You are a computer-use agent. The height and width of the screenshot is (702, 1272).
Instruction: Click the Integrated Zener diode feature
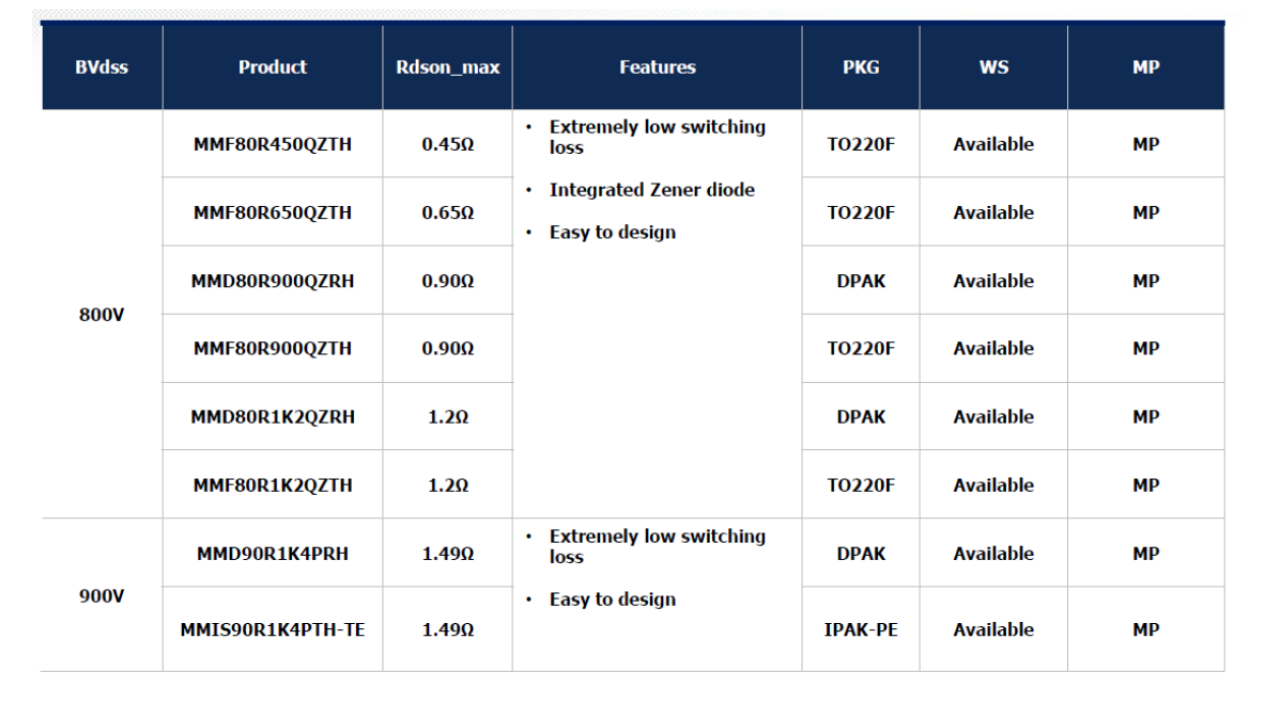[652, 190]
